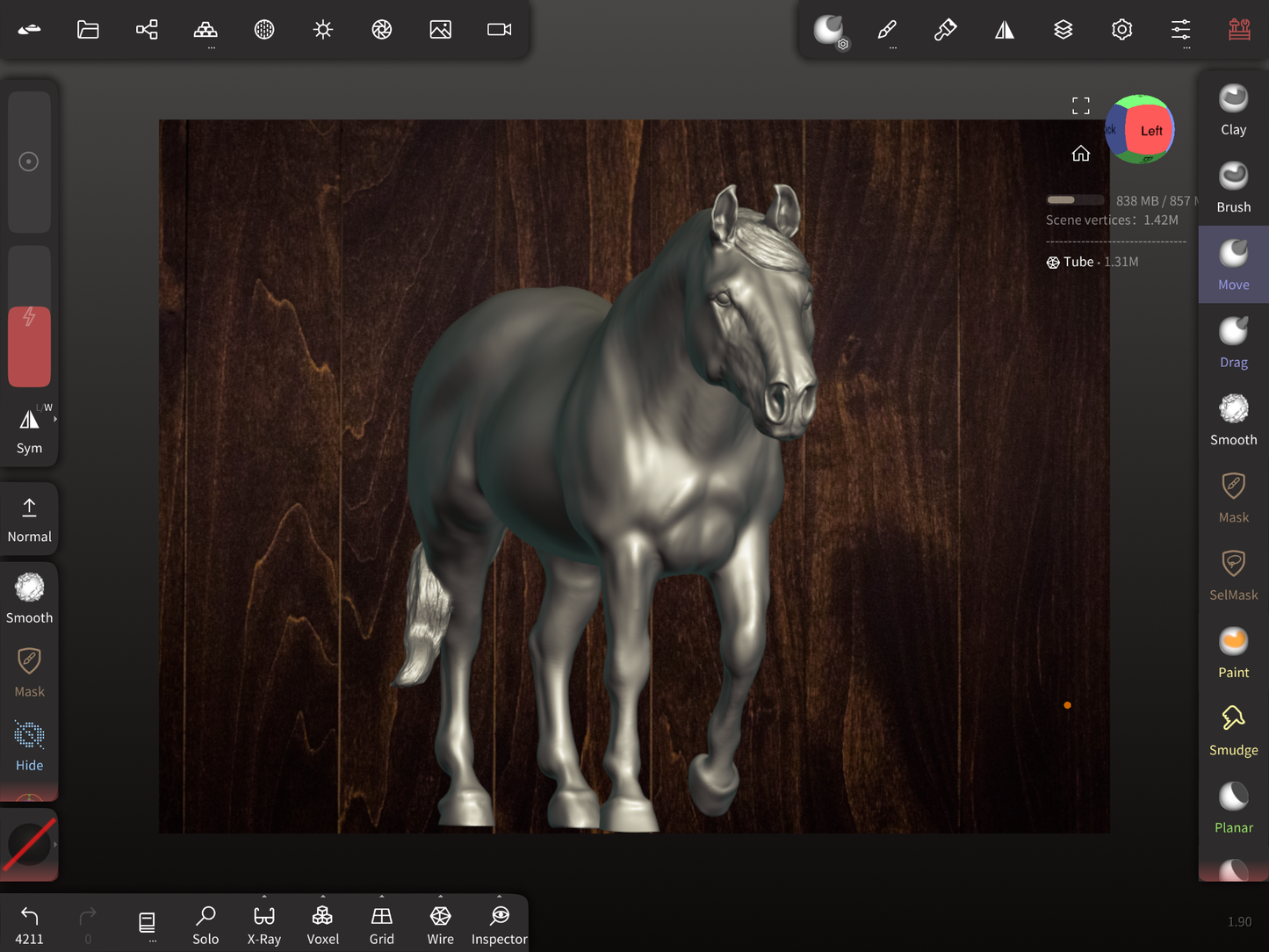Viewport: 1269px width, 952px height.
Task: Expand the Voxel remesh options
Action: [x=322, y=898]
